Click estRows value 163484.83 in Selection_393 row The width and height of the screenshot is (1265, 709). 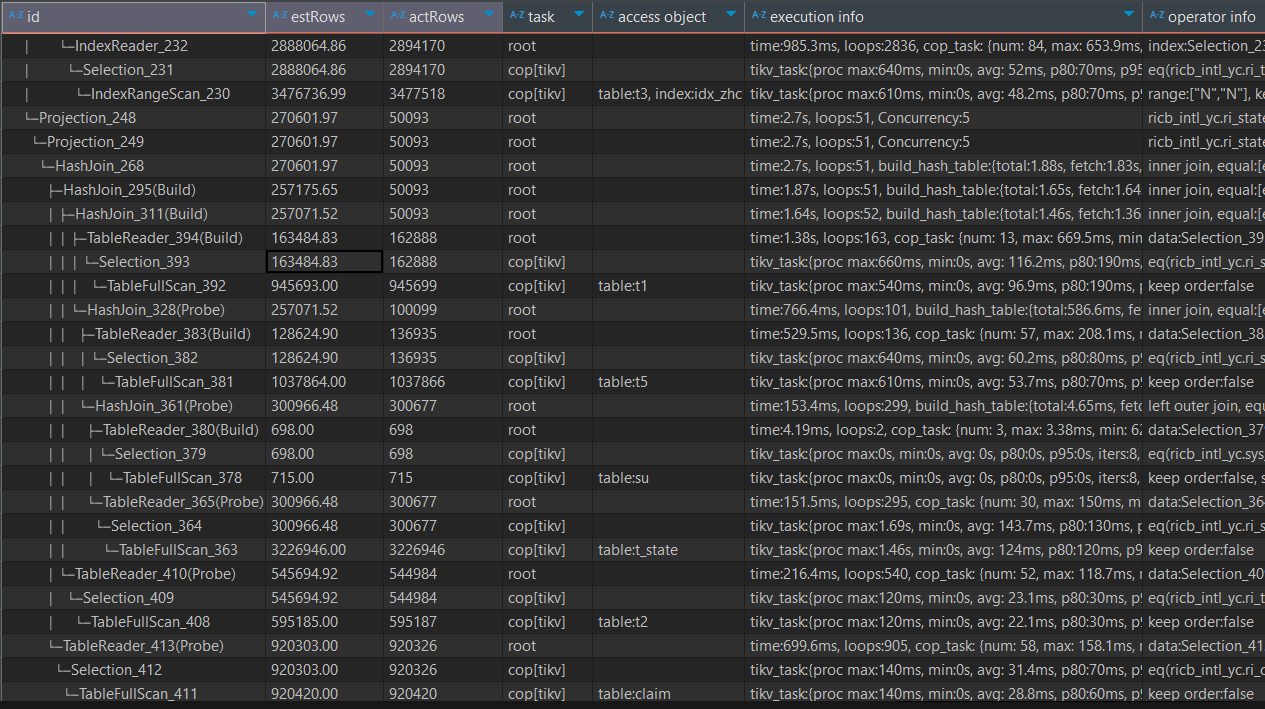[x=324, y=262]
